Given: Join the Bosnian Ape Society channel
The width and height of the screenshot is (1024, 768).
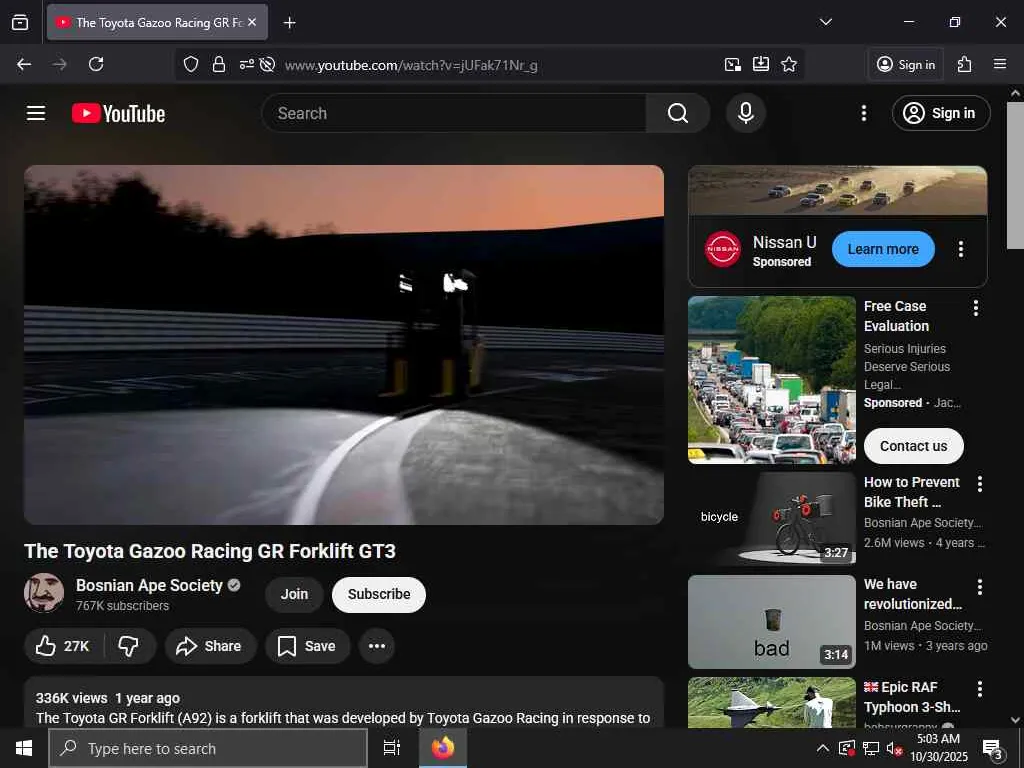Looking at the screenshot, I should tap(295, 594).
